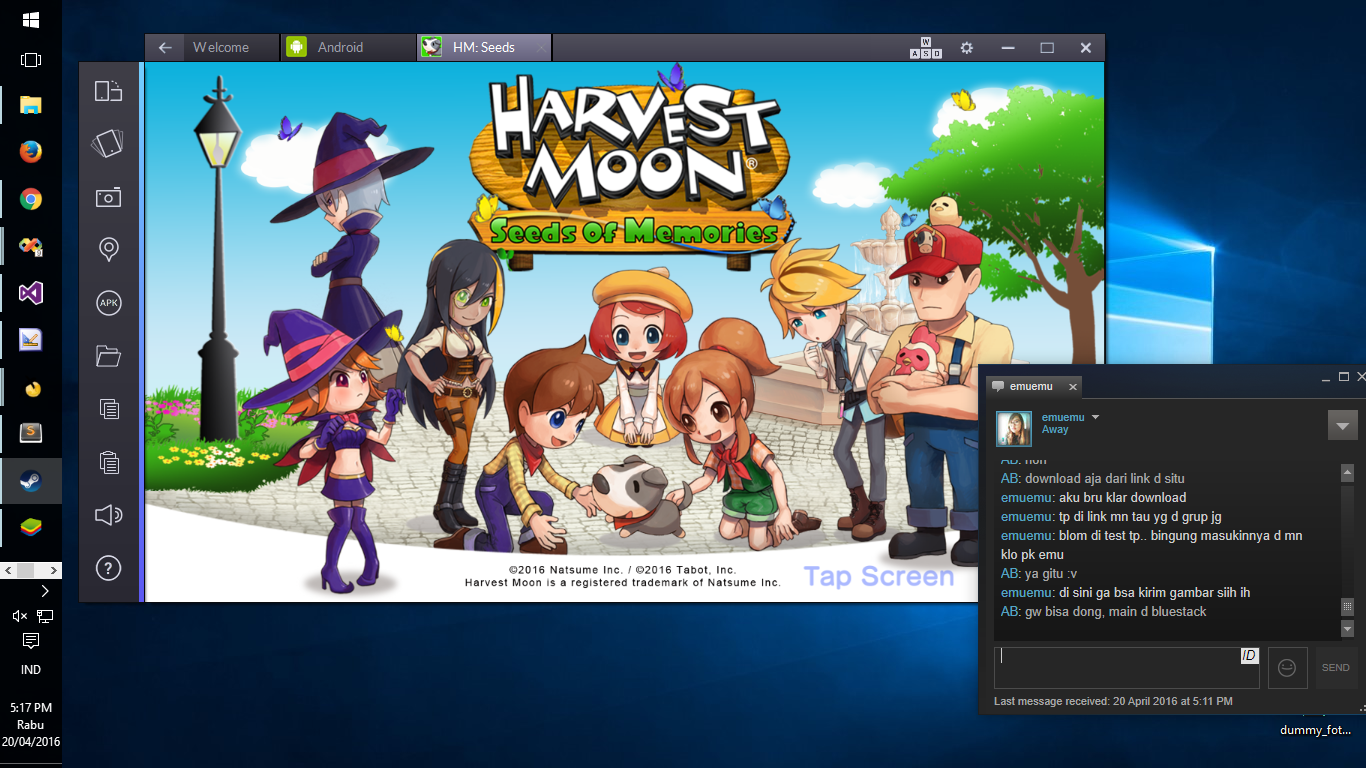Launch Google Chrome from the taskbar
Image resolution: width=1366 pixels, height=768 pixels.
[x=30, y=199]
